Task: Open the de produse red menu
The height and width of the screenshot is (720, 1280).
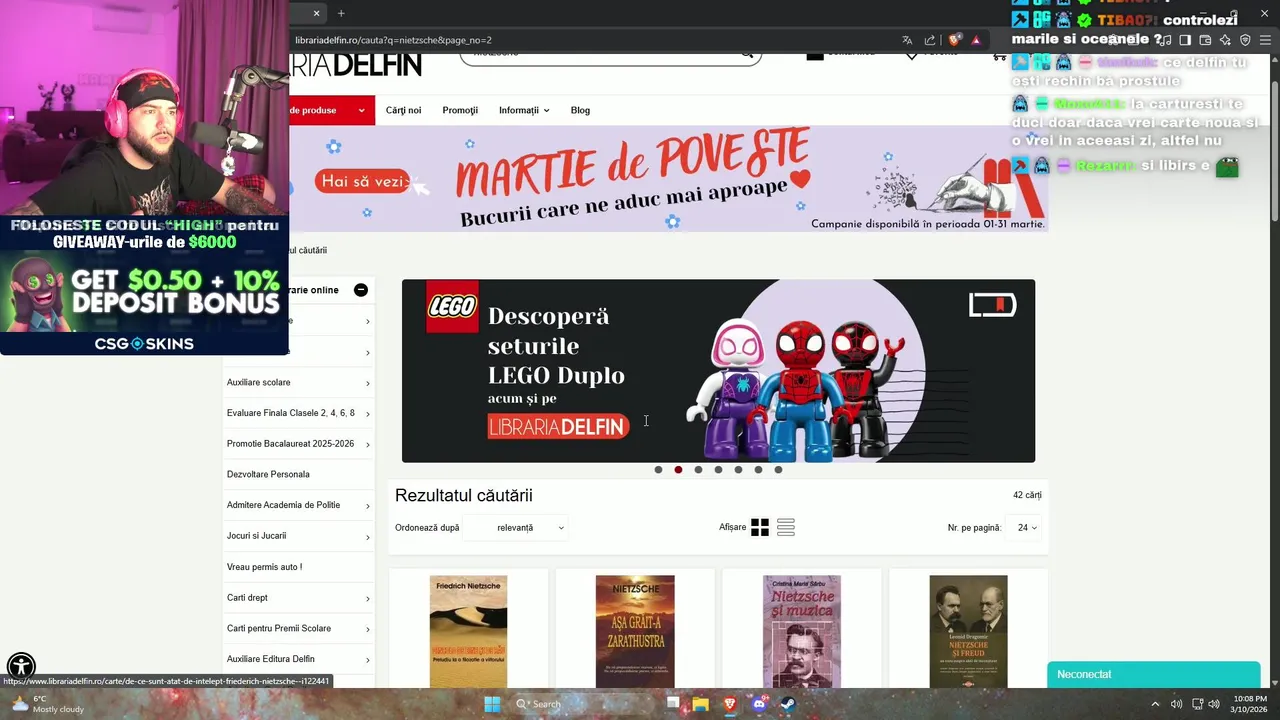Action: (332, 110)
